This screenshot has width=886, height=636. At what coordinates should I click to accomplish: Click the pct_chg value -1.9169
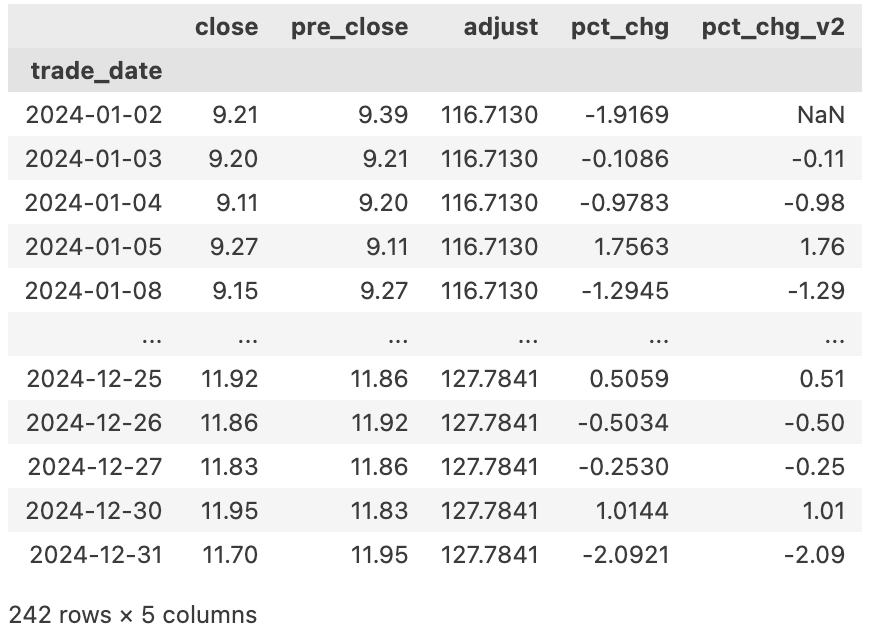[x=624, y=115]
